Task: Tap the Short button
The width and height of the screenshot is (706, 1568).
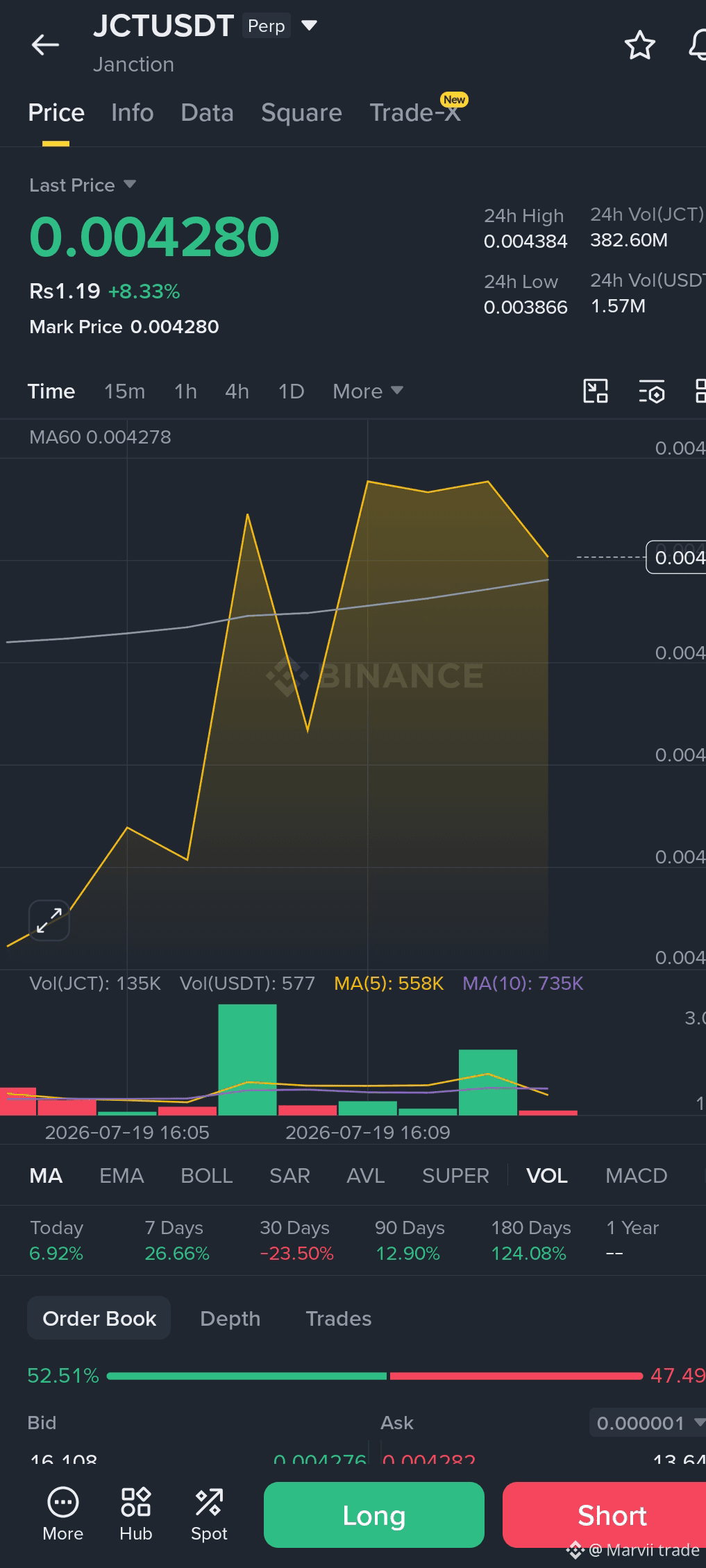Action: click(605, 1515)
